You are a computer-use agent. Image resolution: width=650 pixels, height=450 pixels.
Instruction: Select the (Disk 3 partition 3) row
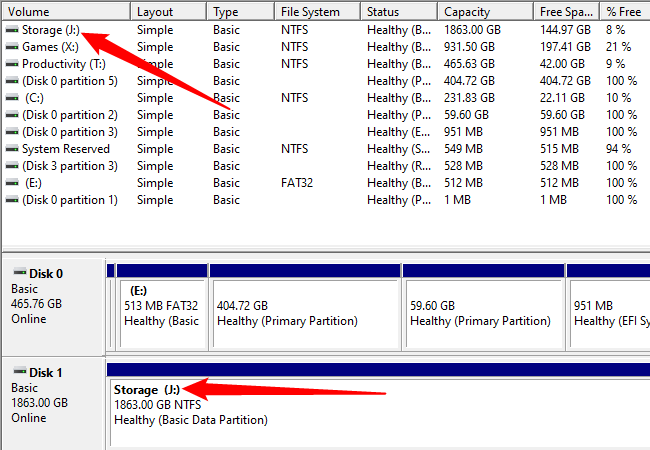tap(326, 166)
